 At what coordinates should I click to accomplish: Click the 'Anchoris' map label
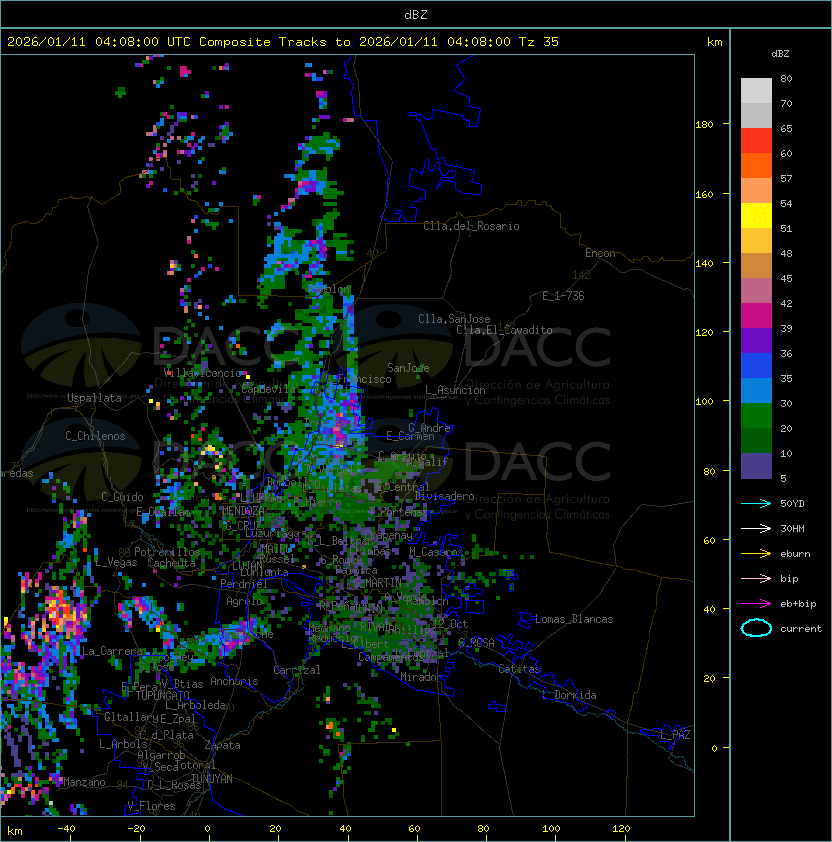(234, 681)
